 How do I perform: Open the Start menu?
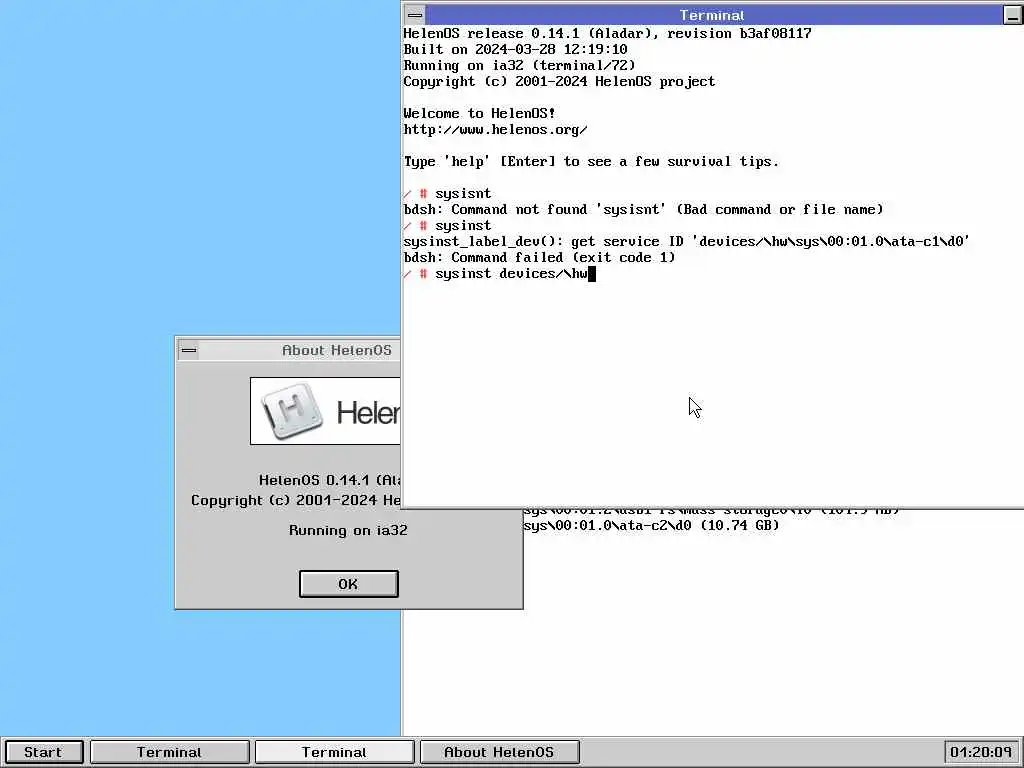pyautogui.click(x=44, y=752)
